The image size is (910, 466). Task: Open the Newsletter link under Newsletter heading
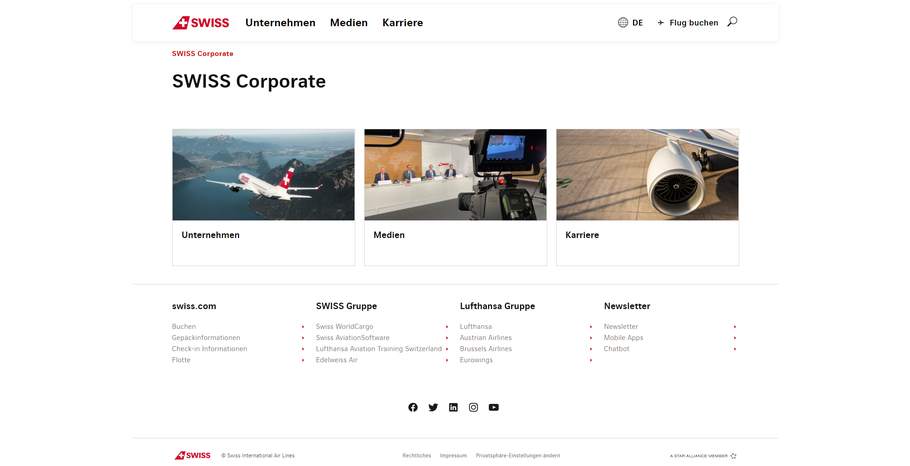click(621, 327)
